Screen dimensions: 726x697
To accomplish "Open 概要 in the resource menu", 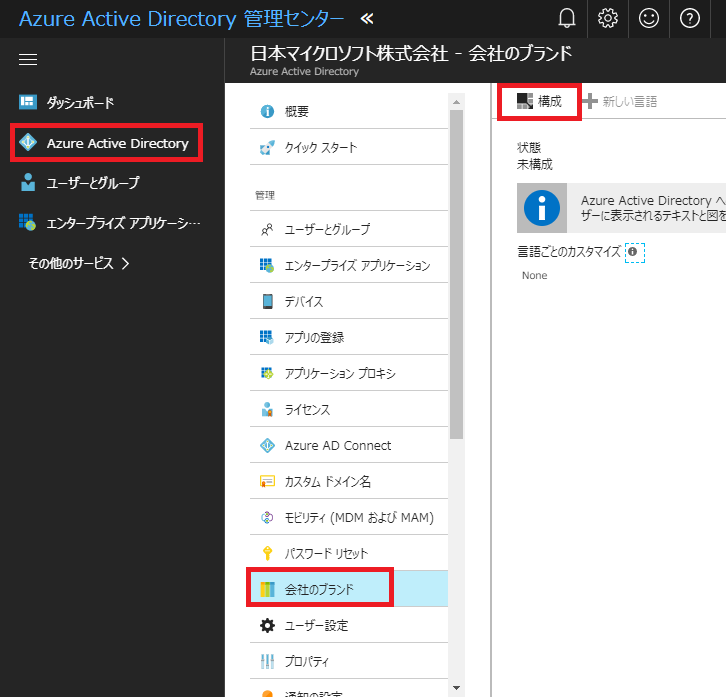I will point(349,111).
